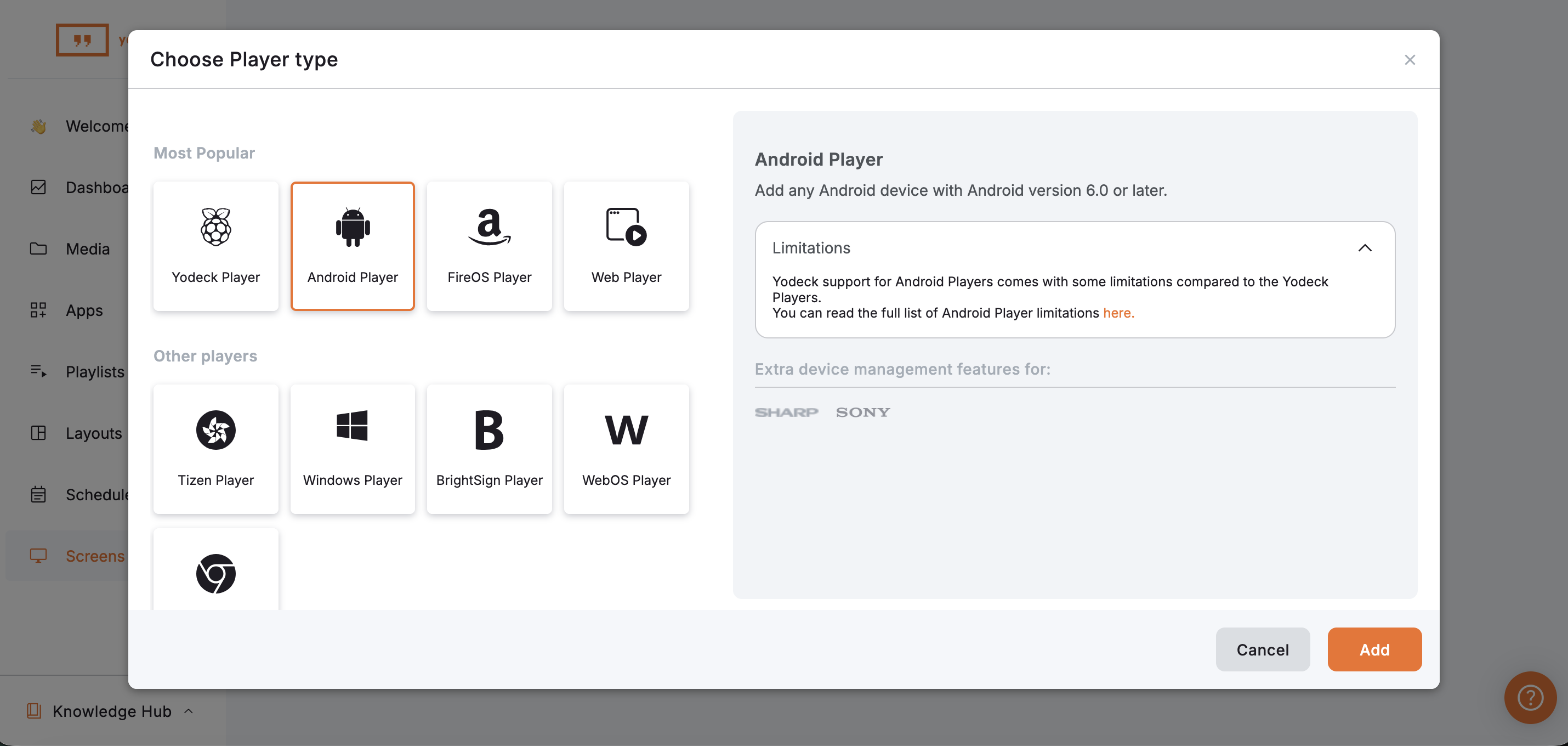Select the Chrome player icon card
This screenshot has width=1568, height=746.
215,573
